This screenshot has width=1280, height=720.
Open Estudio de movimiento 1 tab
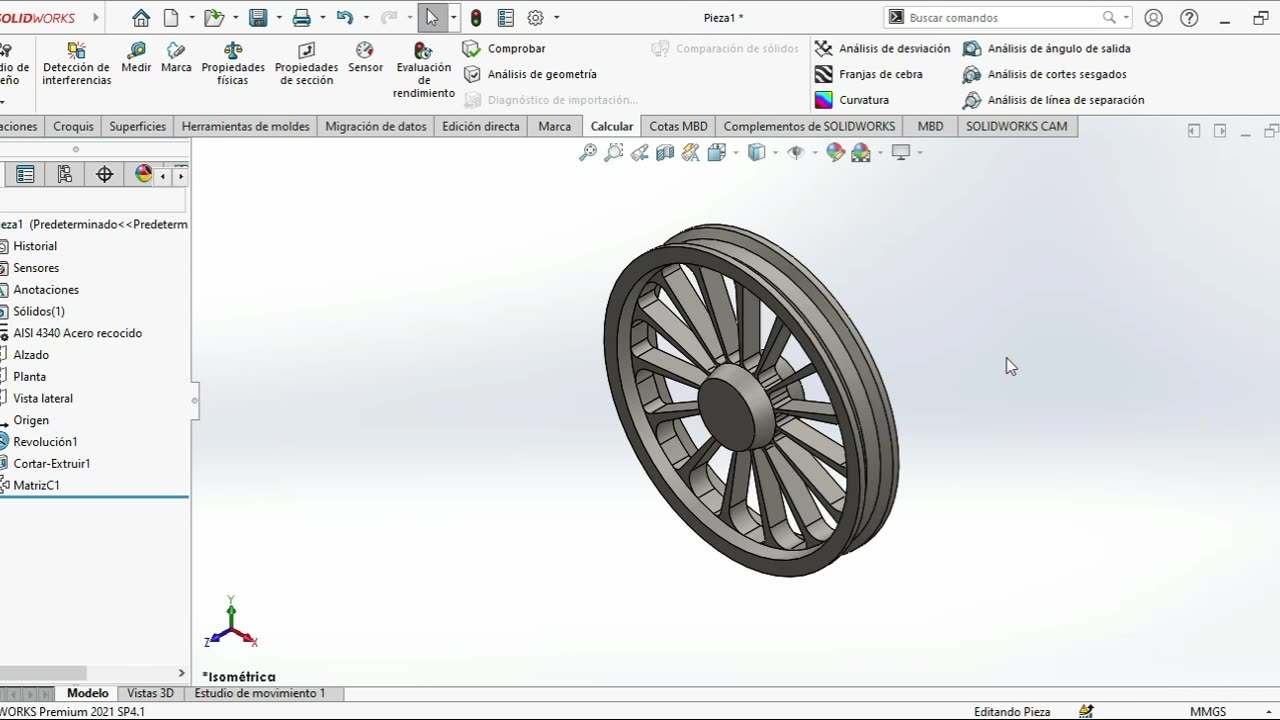260,693
